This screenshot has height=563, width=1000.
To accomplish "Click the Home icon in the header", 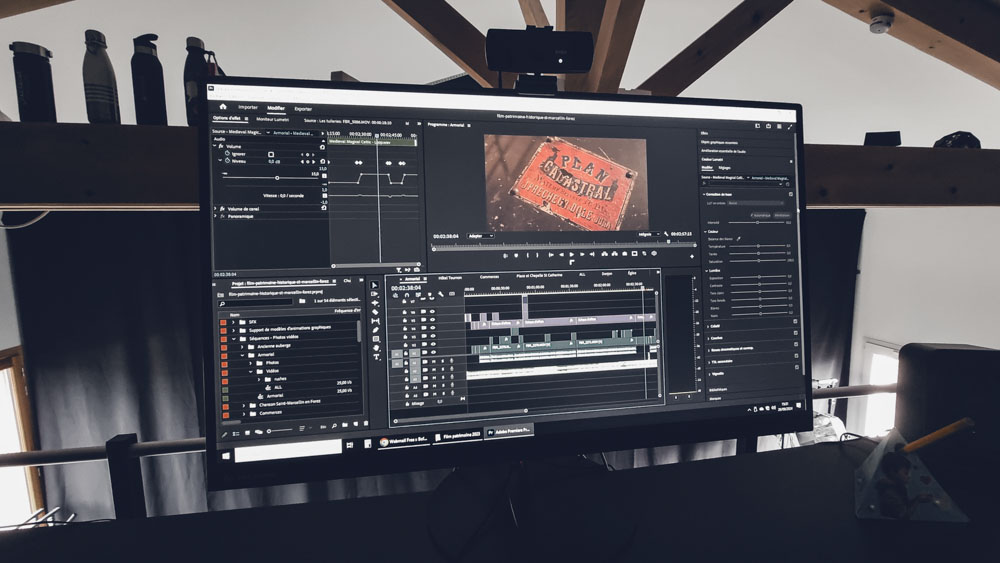I will (223, 106).
